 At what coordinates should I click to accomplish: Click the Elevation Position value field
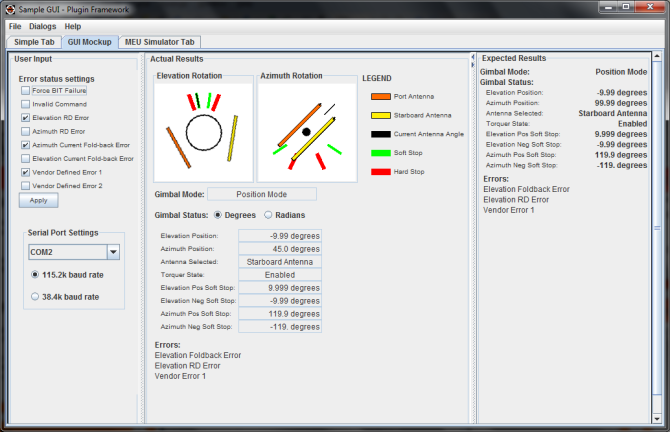(x=280, y=236)
